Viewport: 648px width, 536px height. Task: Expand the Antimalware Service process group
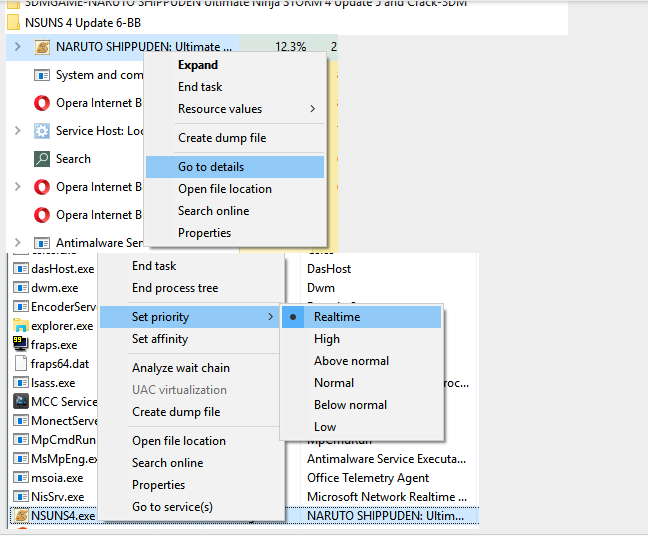pos(17,242)
